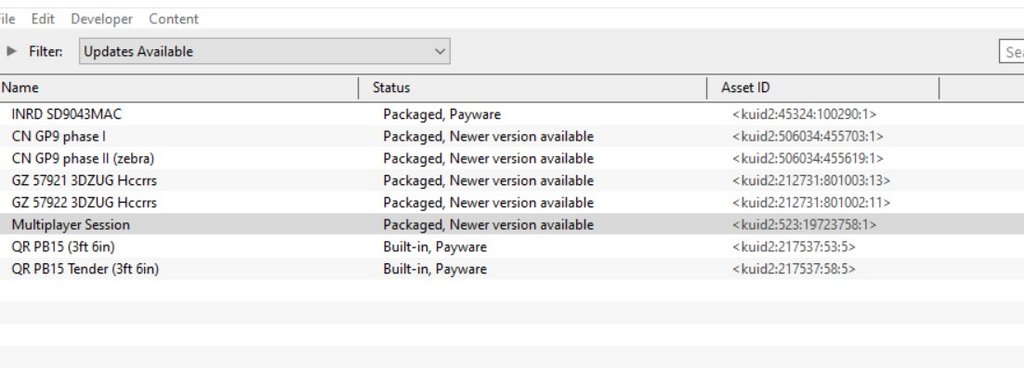Click asset ID kuid2:217537:53:5
The height and width of the screenshot is (386, 1024).
click(794, 247)
